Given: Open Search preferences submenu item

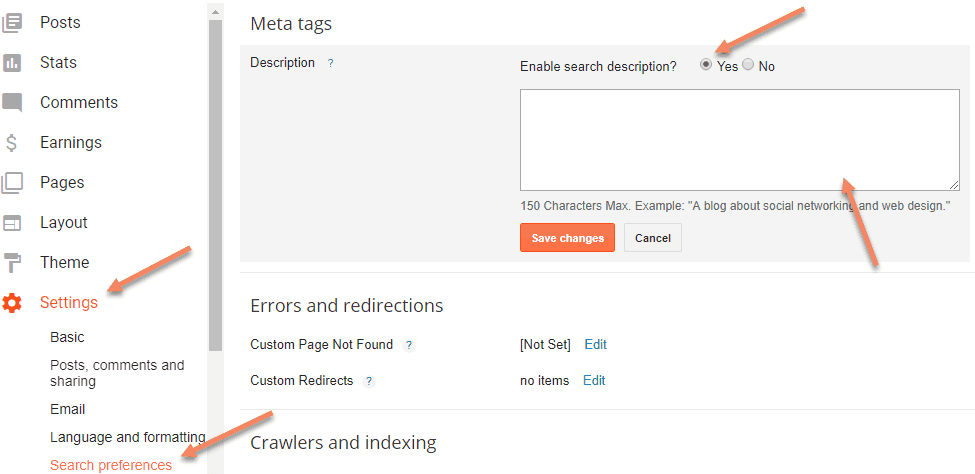Looking at the screenshot, I should 111,465.
